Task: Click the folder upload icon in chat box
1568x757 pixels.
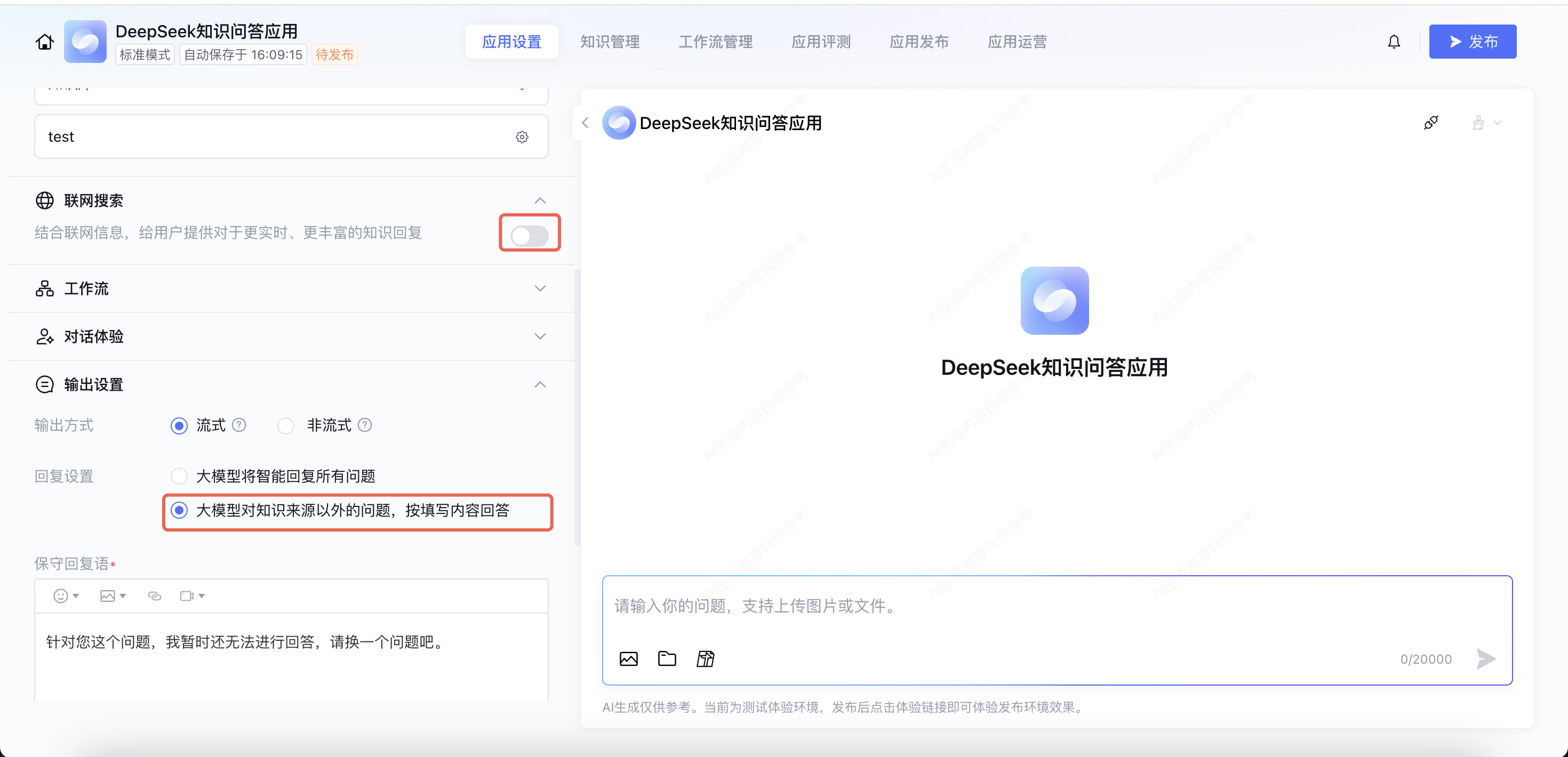Action: coord(667,658)
